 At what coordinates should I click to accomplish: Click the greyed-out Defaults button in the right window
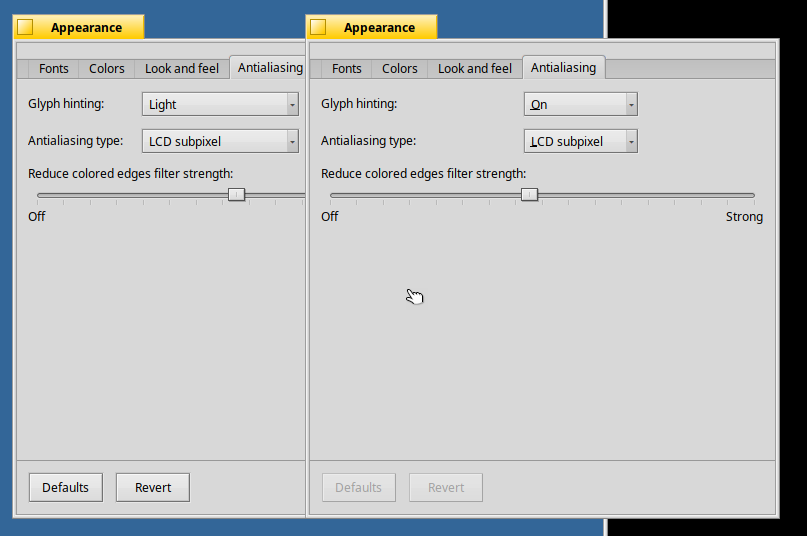pos(359,487)
